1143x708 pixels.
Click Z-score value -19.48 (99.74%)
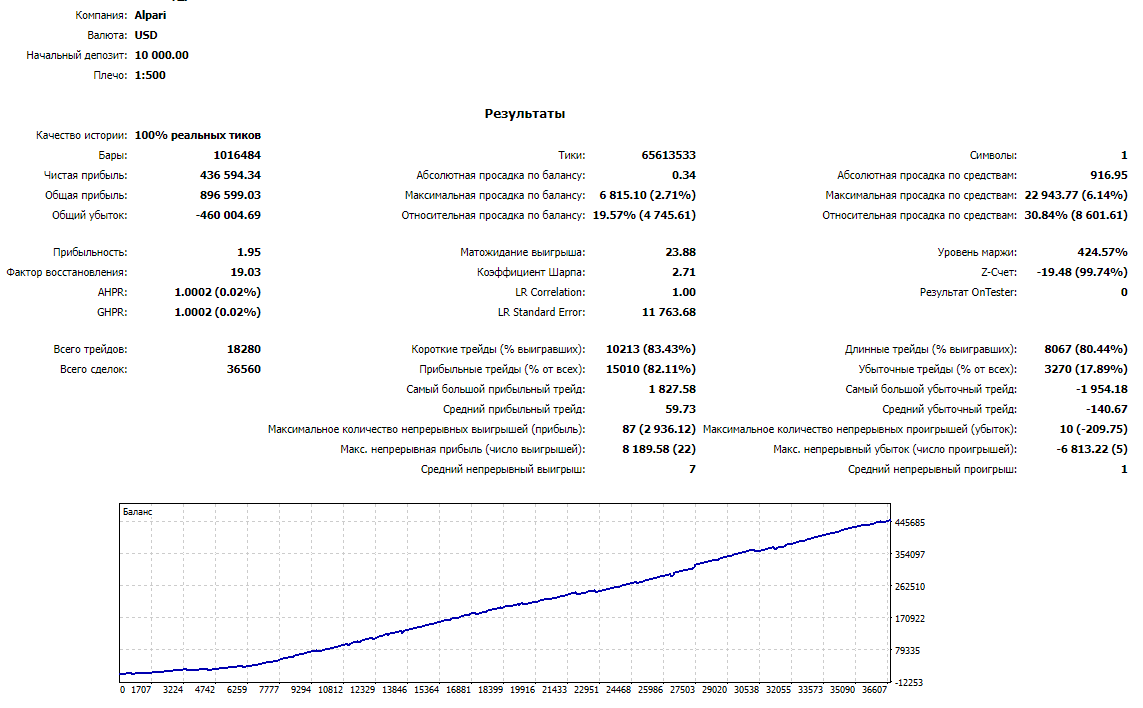1082,272
